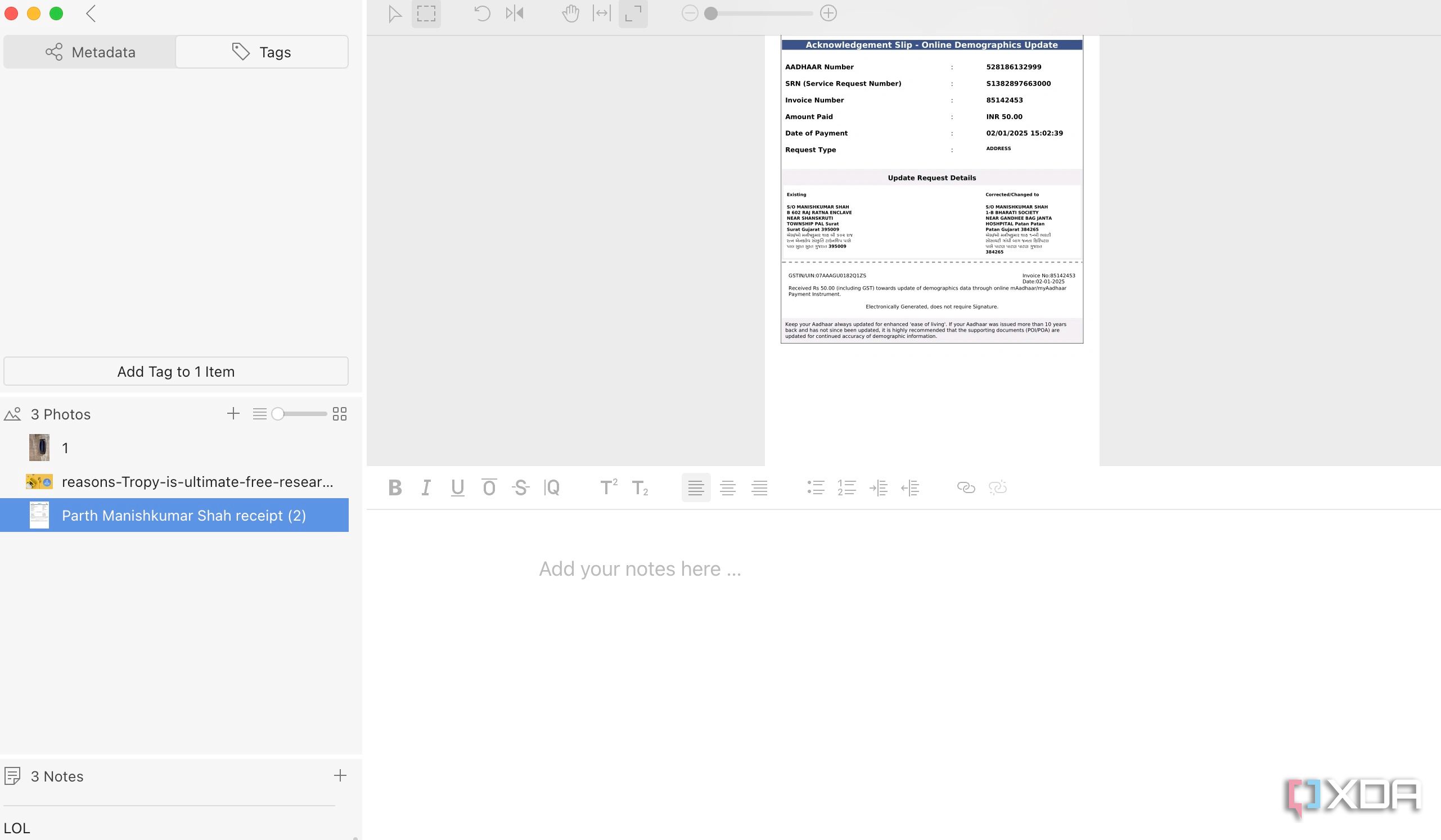Switch photos panel to list view

(x=260, y=414)
